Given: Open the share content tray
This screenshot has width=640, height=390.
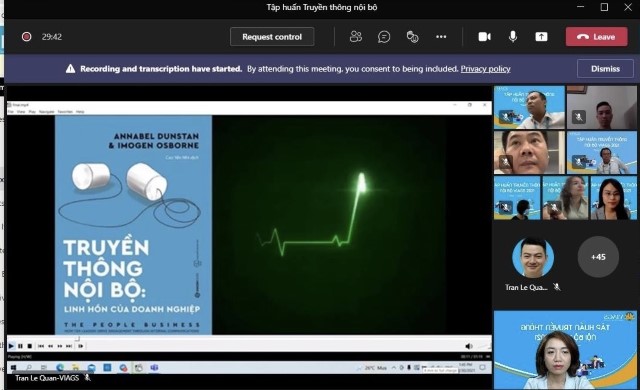Looking at the screenshot, I should (x=541, y=37).
